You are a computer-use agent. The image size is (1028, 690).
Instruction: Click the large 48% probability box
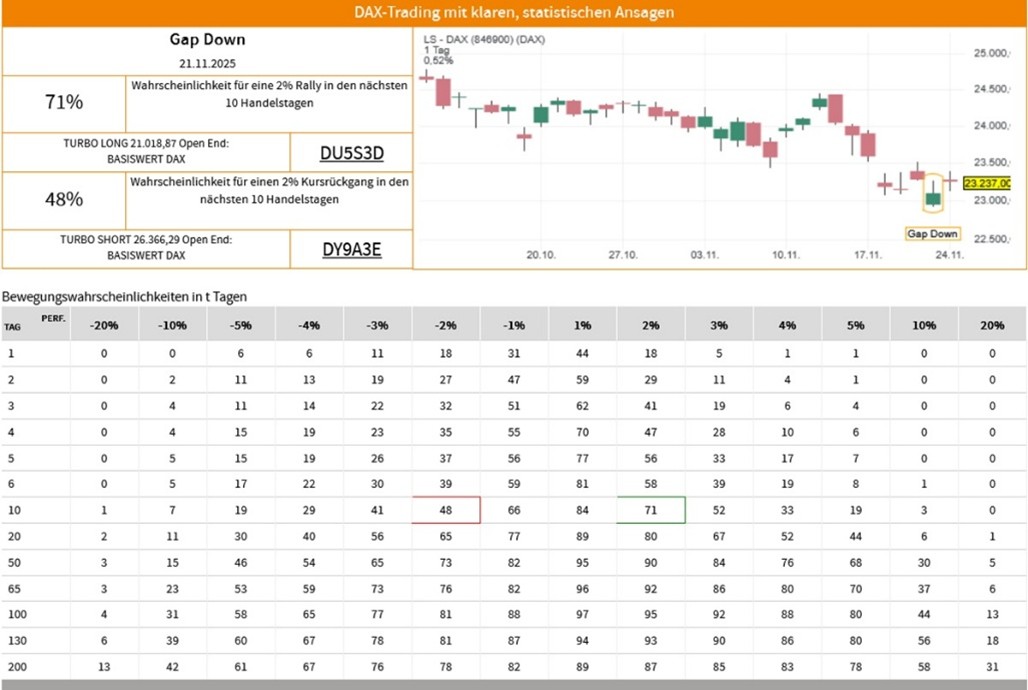[64, 200]
